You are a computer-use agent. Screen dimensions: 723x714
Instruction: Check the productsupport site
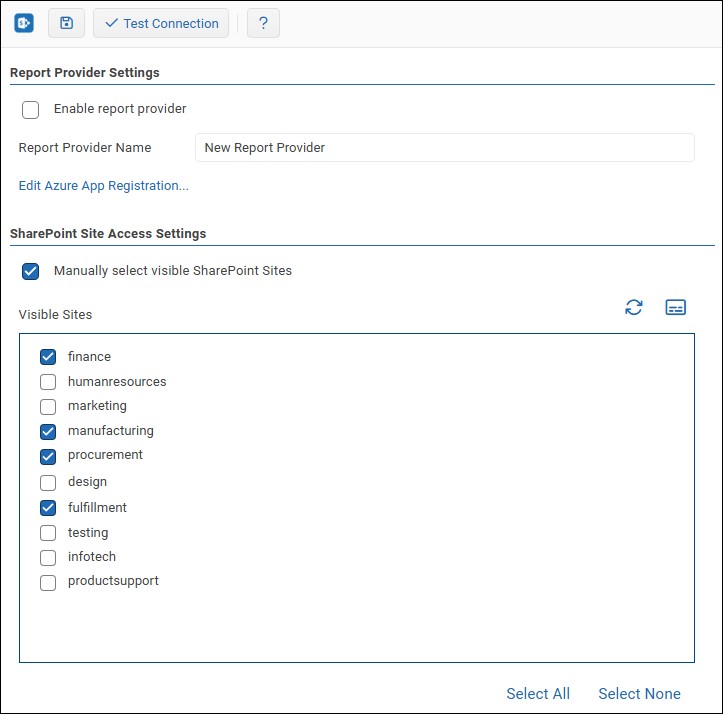(x=48, y=582)
